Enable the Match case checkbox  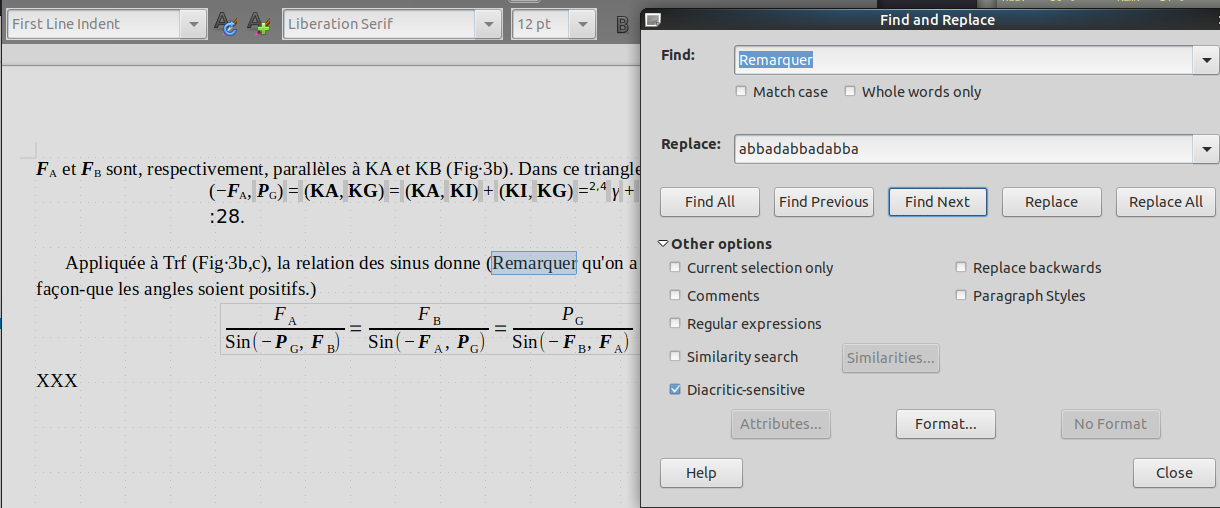click(742, 92)
